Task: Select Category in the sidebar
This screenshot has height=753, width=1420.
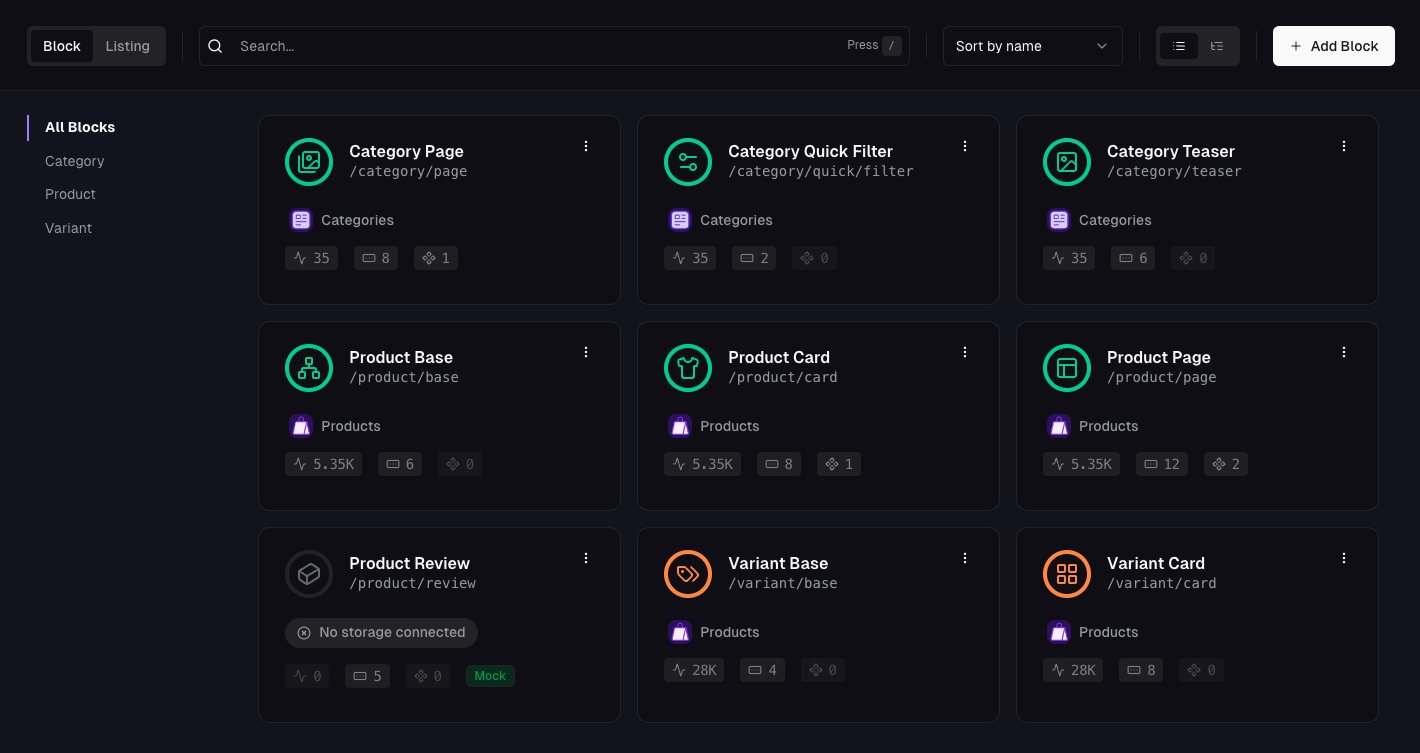Action: tap(74, 161)
